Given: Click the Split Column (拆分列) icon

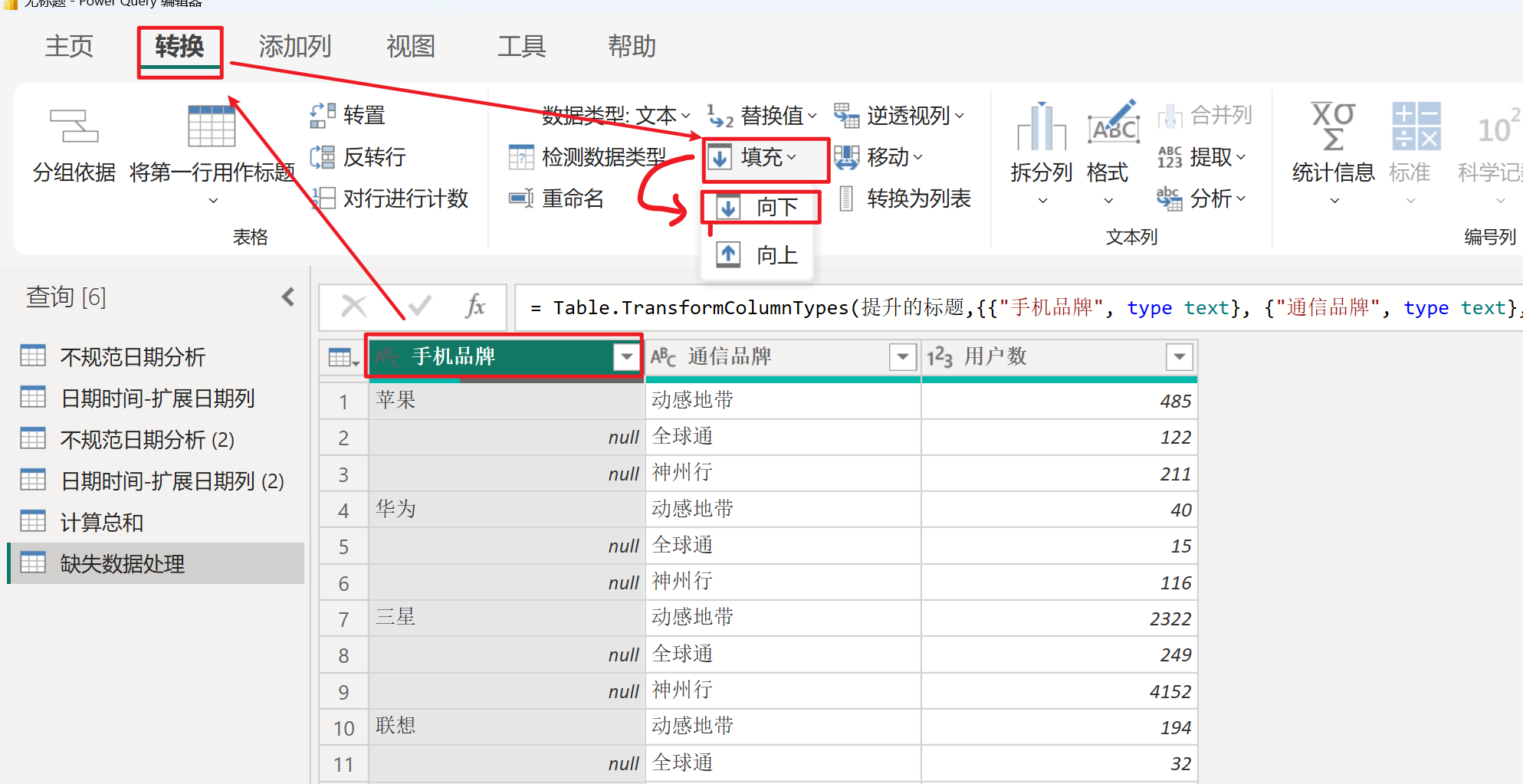Looking at the screenshot, I should [x=1041, y=127].
